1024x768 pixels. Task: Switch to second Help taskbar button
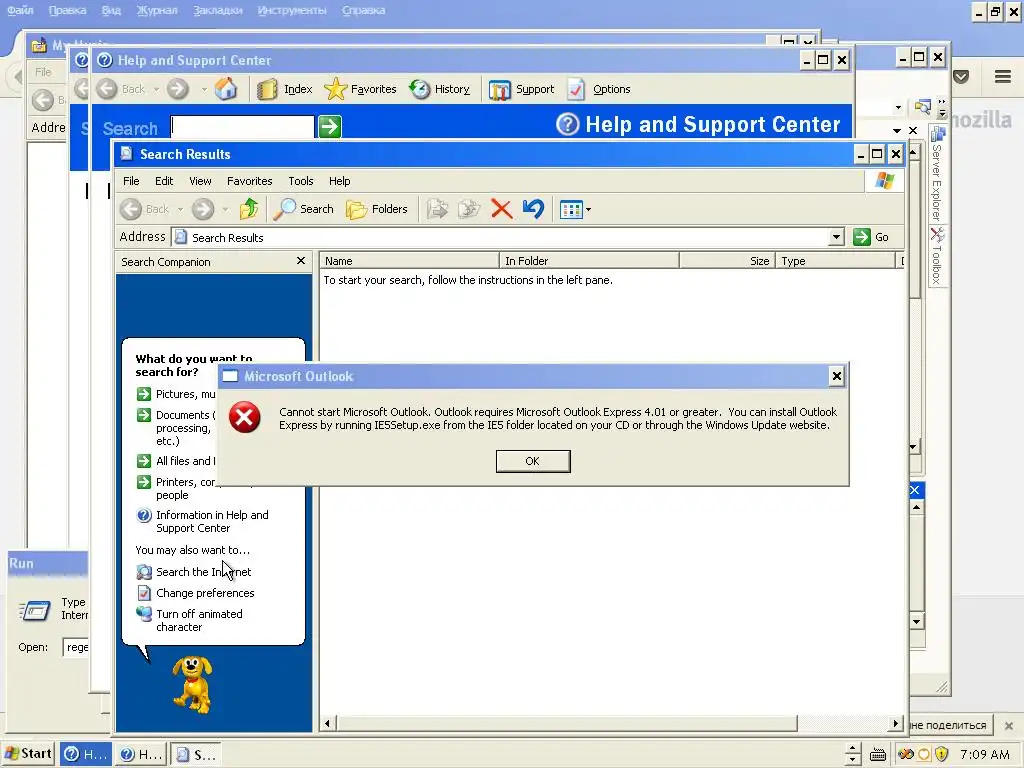pyautogui.click(x=141, y=754)
